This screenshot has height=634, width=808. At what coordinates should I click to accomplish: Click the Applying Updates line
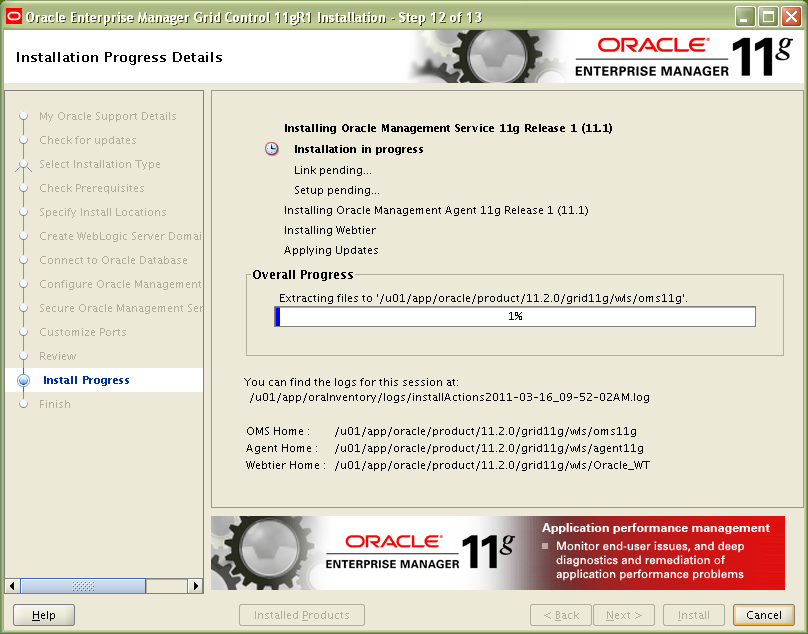pos(331,250)
